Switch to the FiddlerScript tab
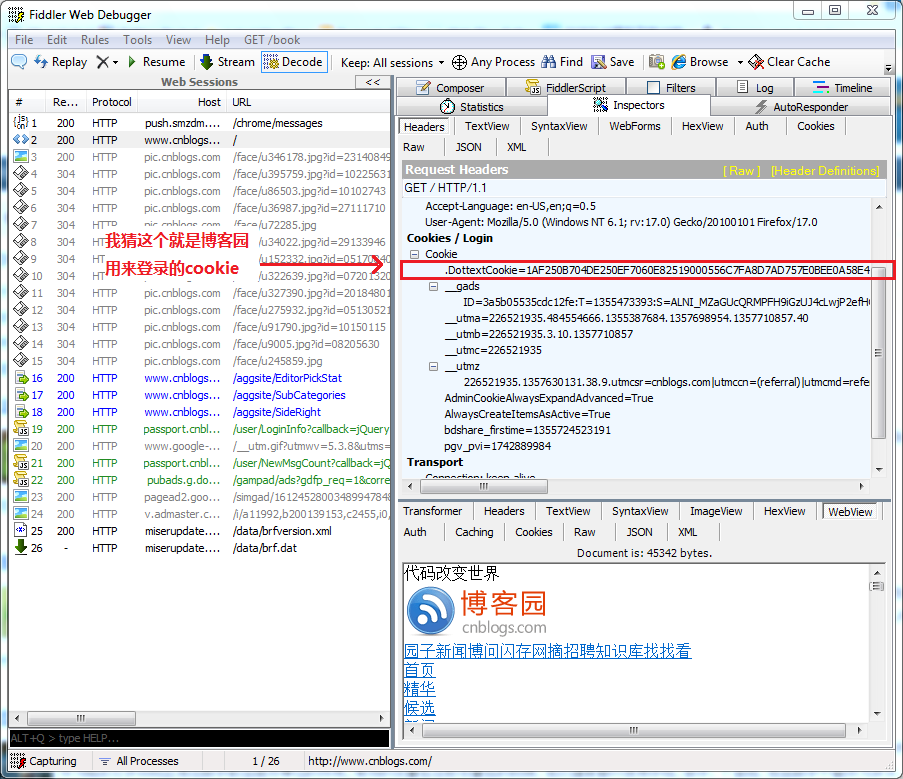903x779 pixels. 566,88
